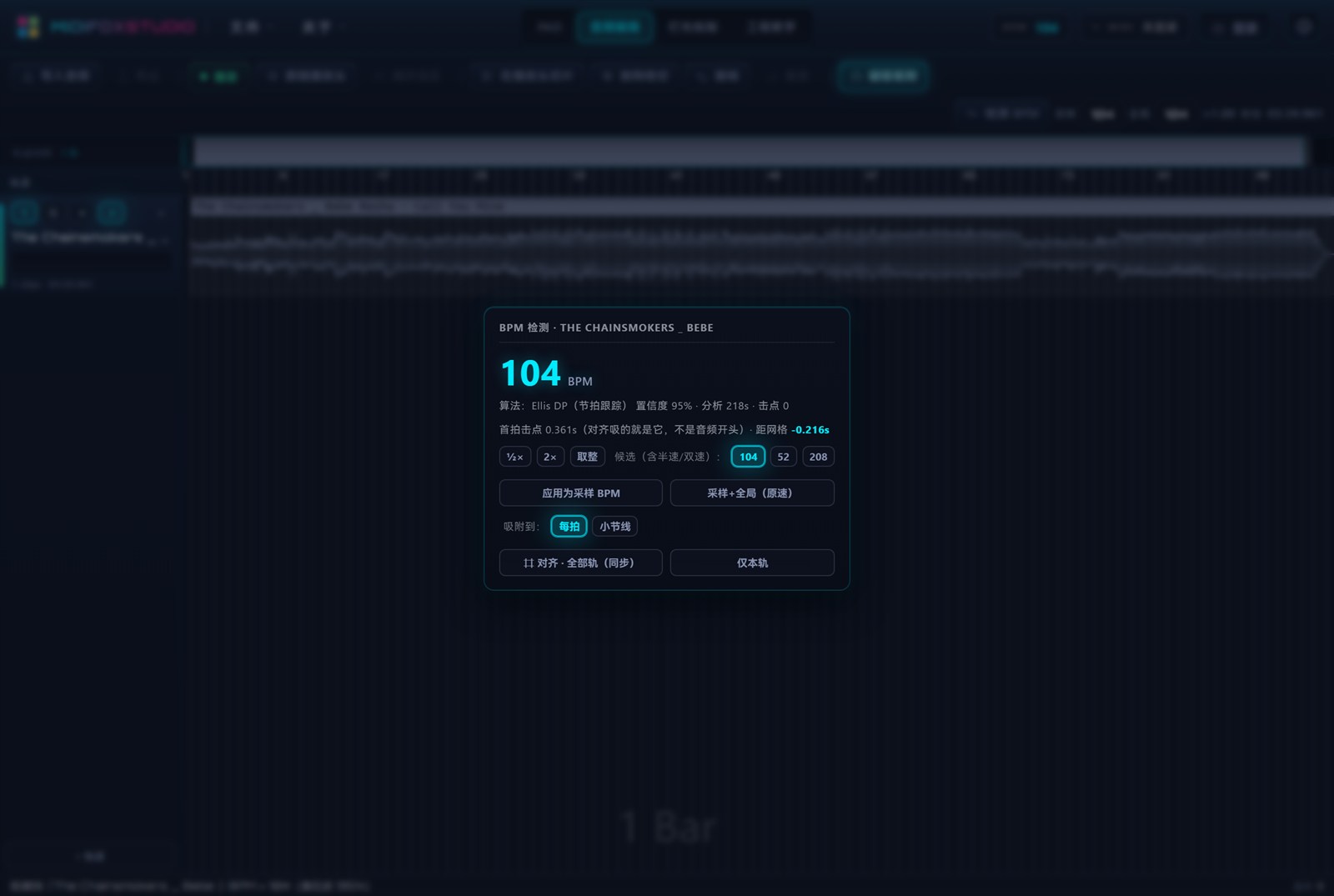The height and width of the screenshot is (896, 1334).
Task: Align this track only via 仅本轨
Action: pyautogui.click(x=752, y=563)
